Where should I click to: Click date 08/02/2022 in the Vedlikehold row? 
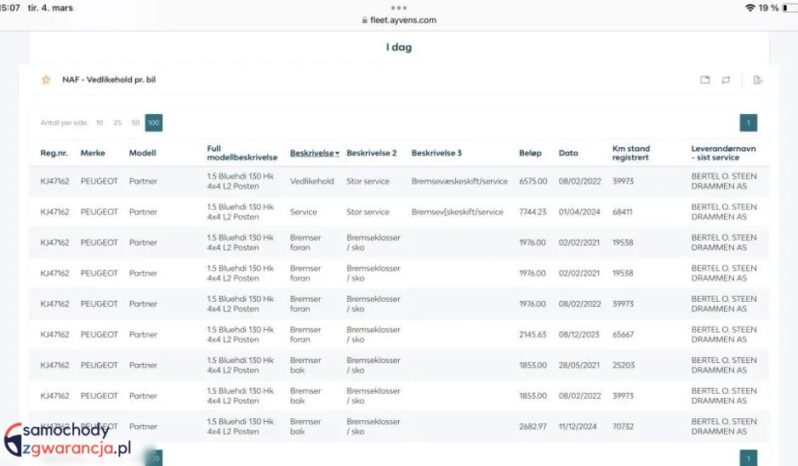pos(580,181)
